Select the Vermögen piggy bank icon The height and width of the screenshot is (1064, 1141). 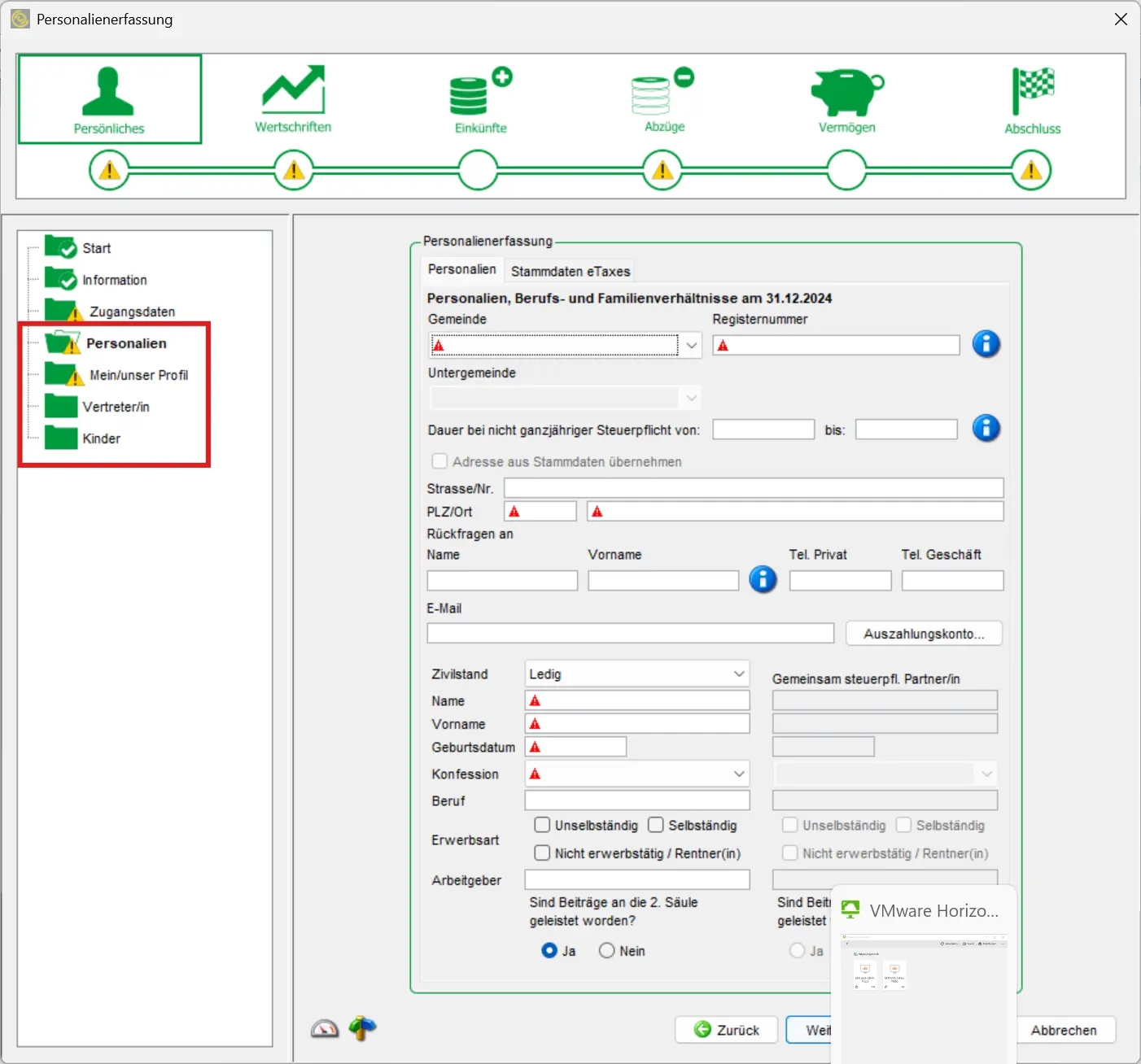click(846, 96)
